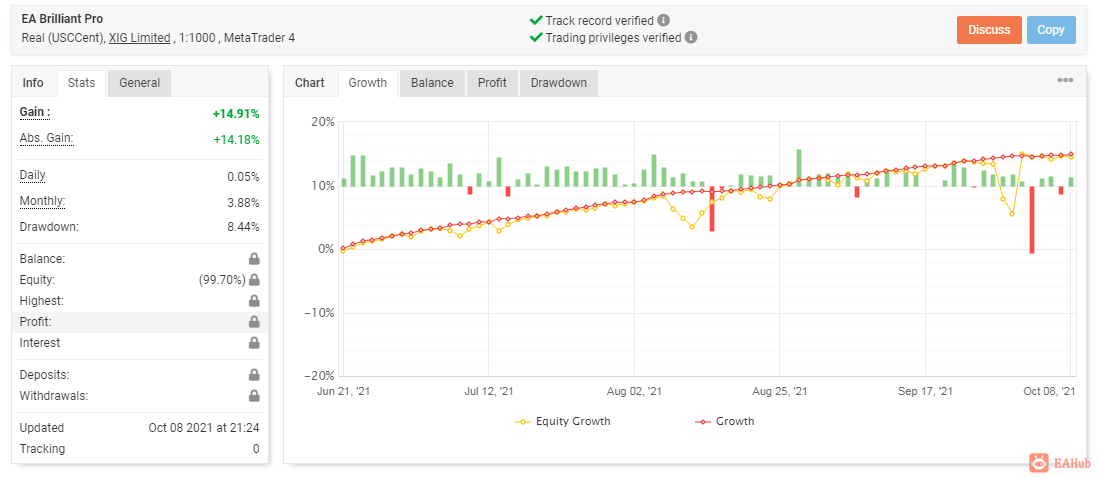Screen dimensions: 1100x478
Task: Click the blue Copy button
Action: (1051, 29)
